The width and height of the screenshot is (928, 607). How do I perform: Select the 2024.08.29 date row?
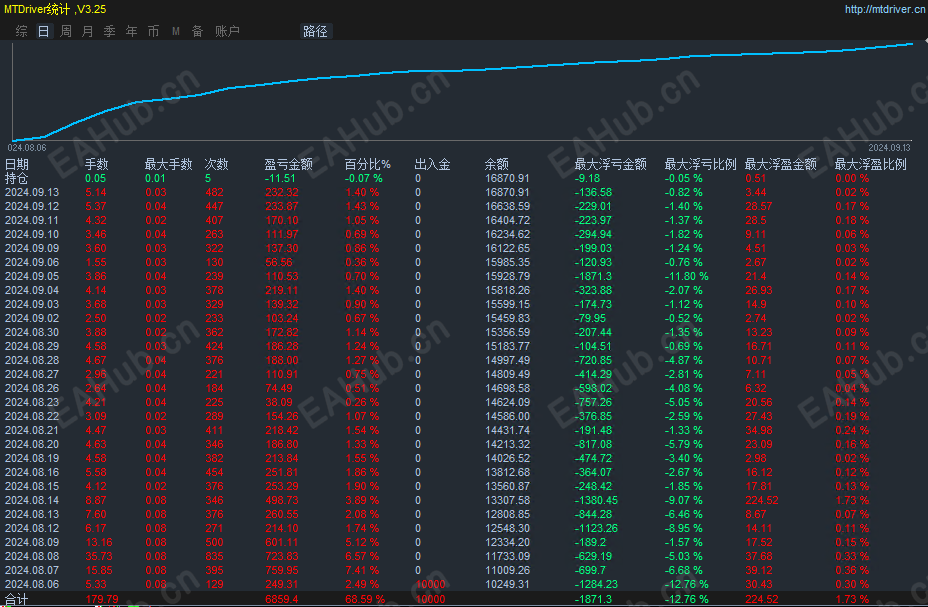click(x=464, y=346)
